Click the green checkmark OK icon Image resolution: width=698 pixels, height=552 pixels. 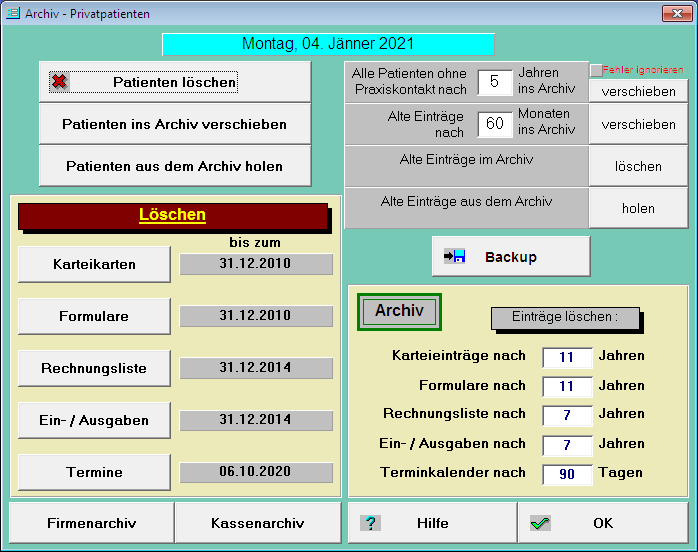pyautogui.click(x=541, y=523)
